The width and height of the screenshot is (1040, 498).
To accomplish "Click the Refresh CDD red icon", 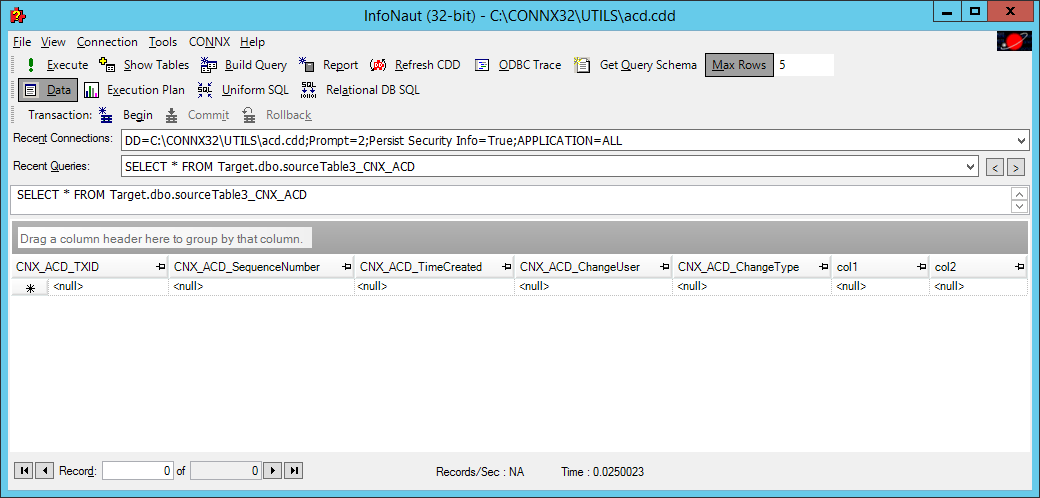I will (378, 65).
